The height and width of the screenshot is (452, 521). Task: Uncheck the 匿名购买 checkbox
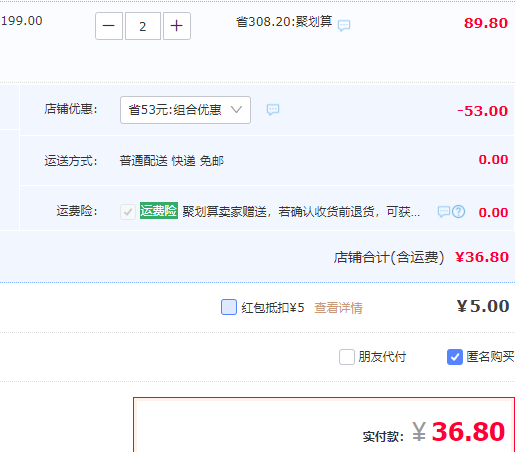455,357
